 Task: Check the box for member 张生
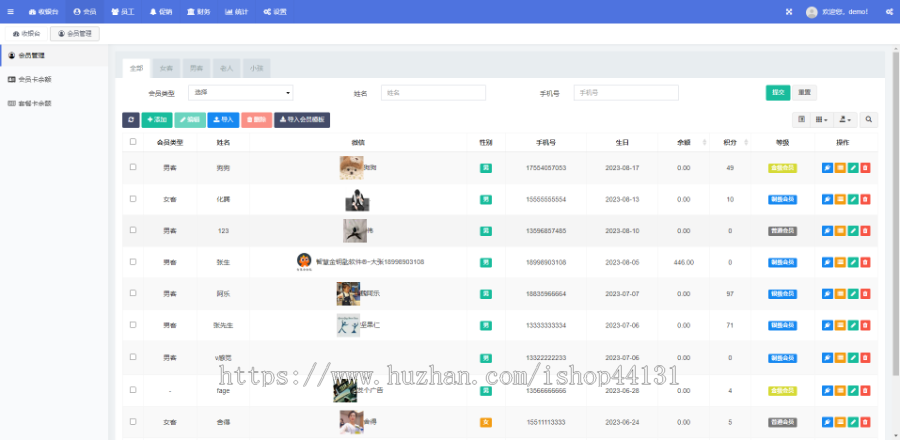[x=133, y=262]
